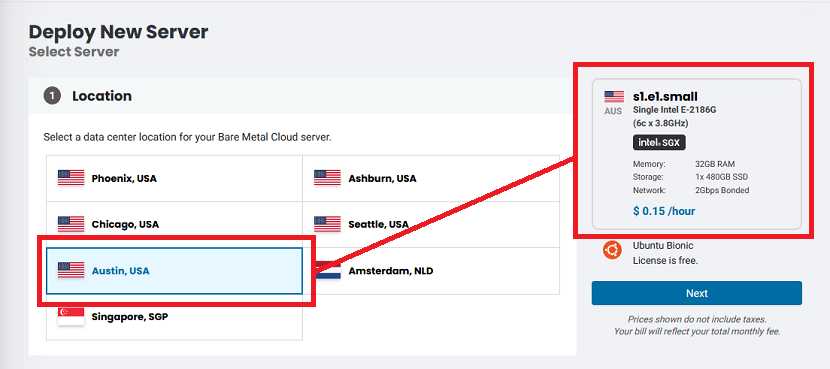
Task: Click the $ 0.15 /hour price
Action: click(x=664, y=211)
